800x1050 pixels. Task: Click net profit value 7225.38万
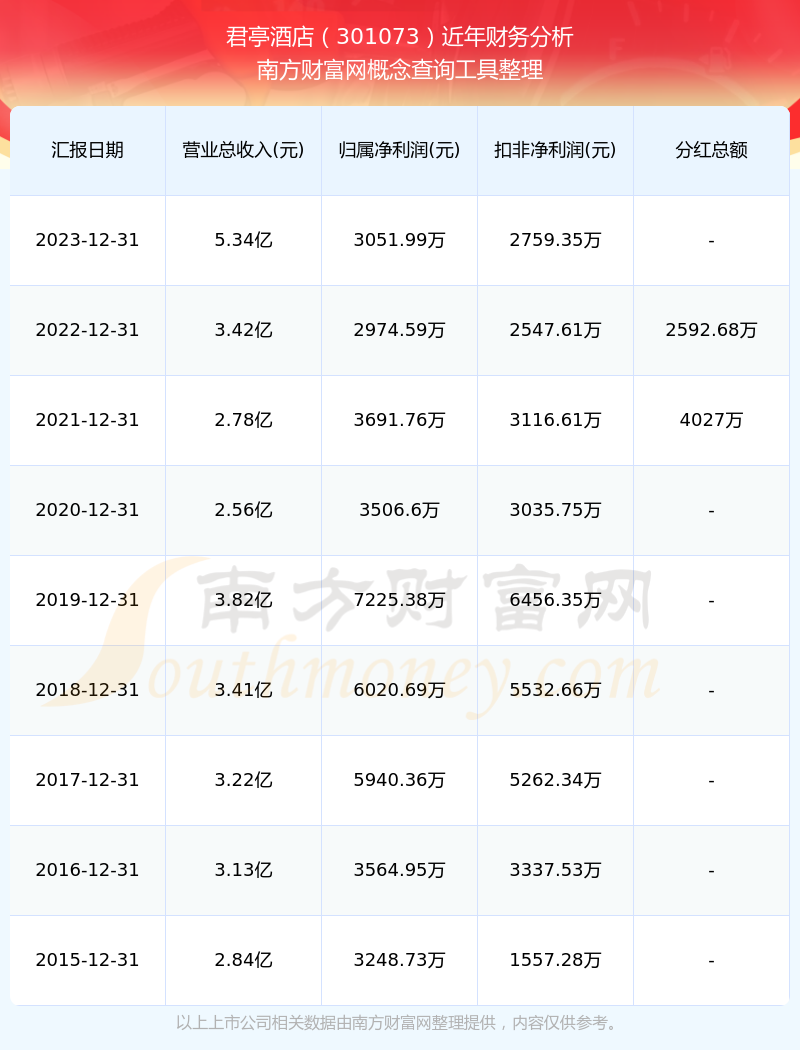tap(400, 600)
